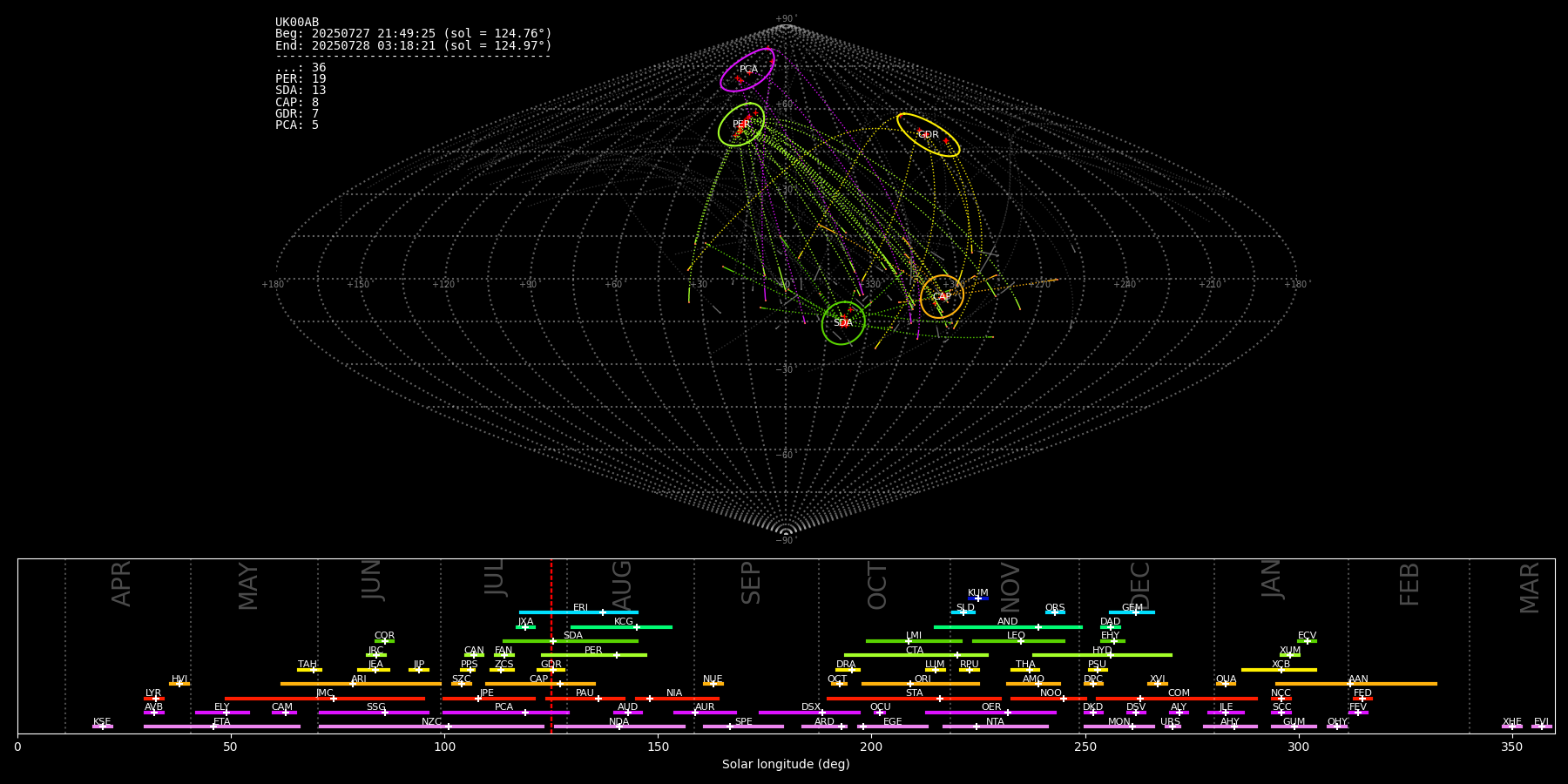Click the COM shower label on the timeline
Image resolution: width=1568 pixels, height=784 pixels.
click(x=1179, y=693)
